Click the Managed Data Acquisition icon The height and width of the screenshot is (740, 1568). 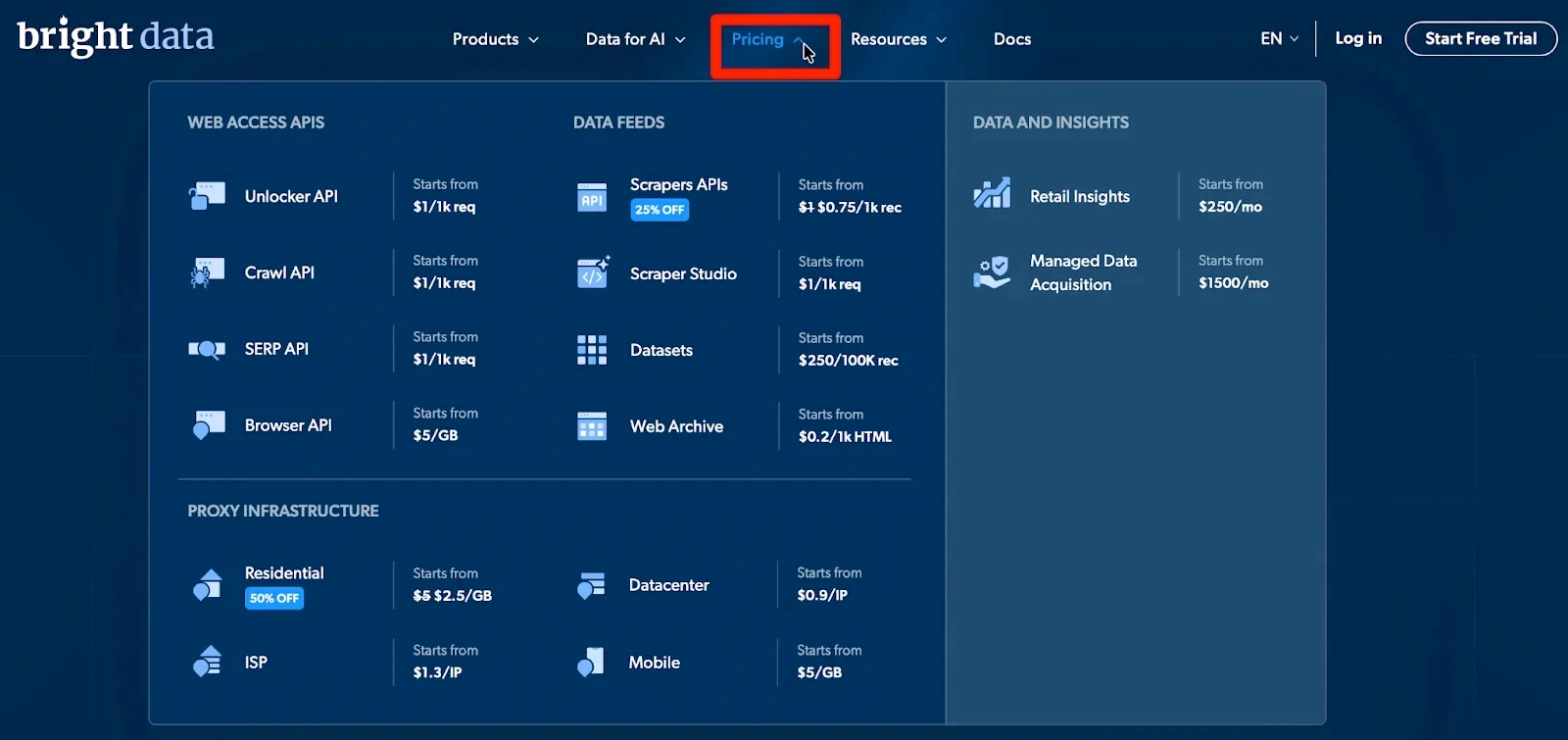pos(992,272)
